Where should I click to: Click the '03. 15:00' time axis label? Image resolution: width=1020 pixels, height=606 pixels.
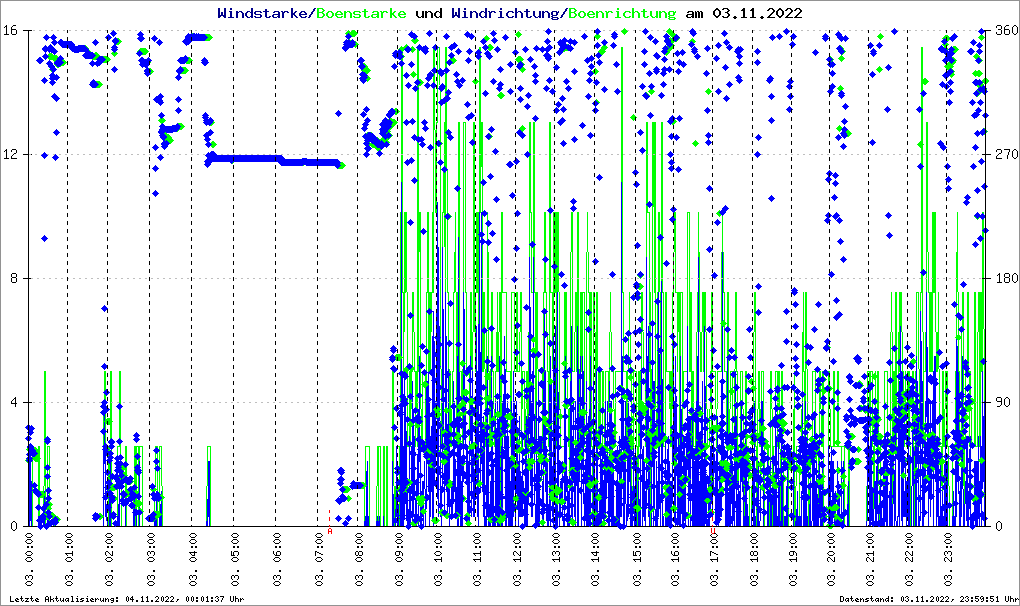point(636,559)
